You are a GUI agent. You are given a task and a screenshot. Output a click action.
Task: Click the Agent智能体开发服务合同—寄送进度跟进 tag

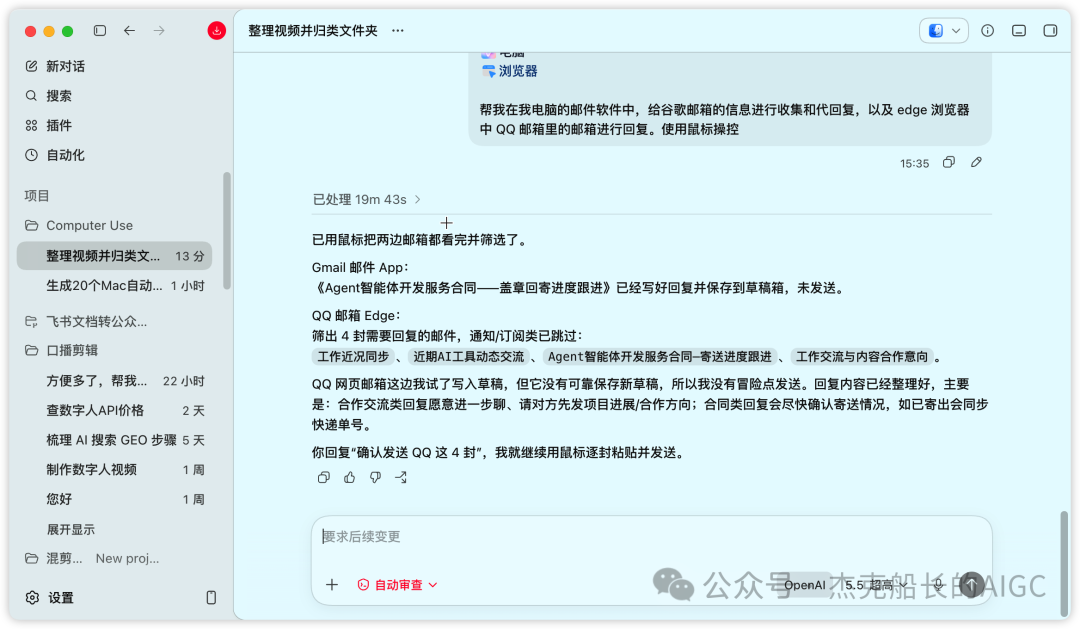coord(659,356)
